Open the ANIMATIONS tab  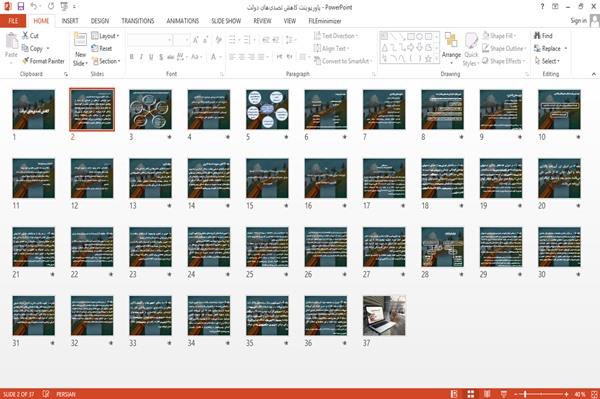pos(183,21)
